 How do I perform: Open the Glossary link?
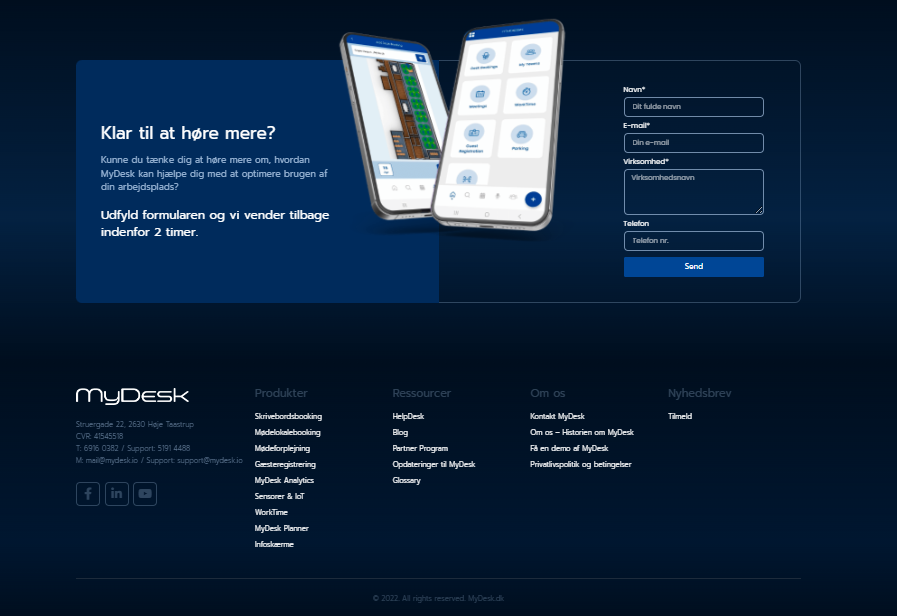[406, 480]
